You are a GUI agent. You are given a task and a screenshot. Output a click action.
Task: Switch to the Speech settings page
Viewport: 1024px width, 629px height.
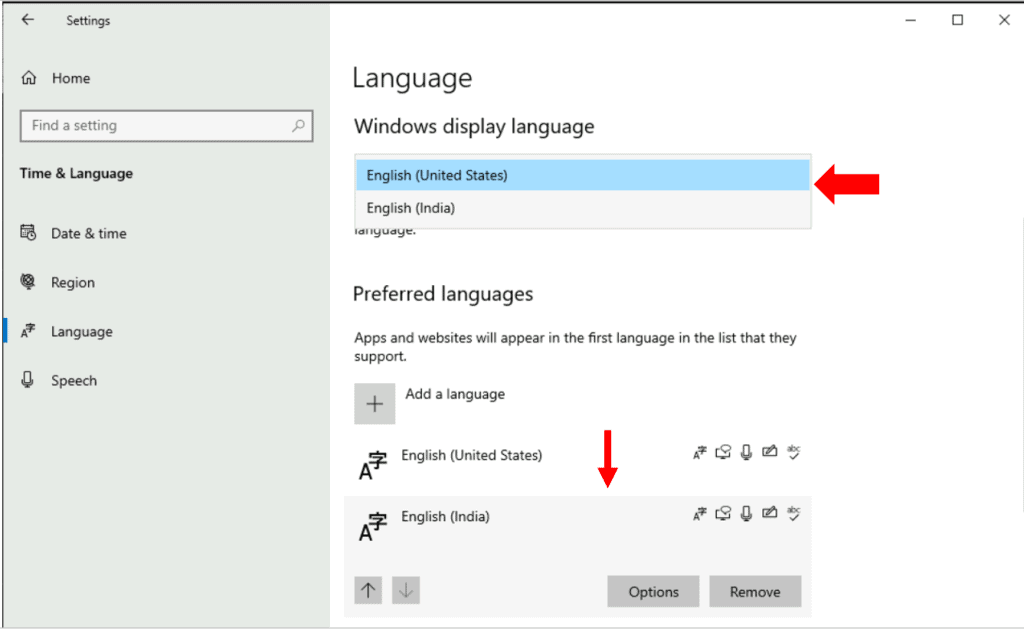click(x=73, y=381)
